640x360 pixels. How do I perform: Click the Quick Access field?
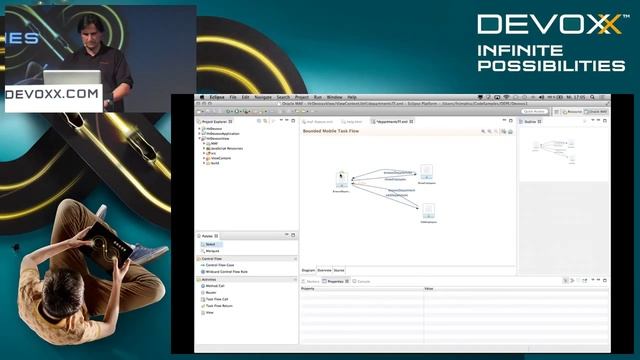click(534, 111)
